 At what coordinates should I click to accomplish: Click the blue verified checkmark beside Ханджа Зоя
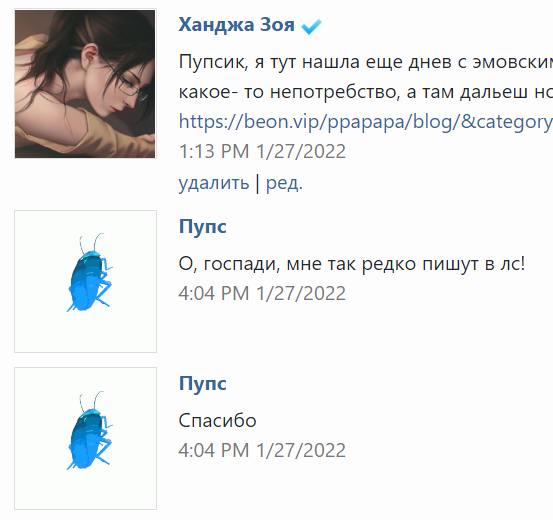[x=311, y=26]
